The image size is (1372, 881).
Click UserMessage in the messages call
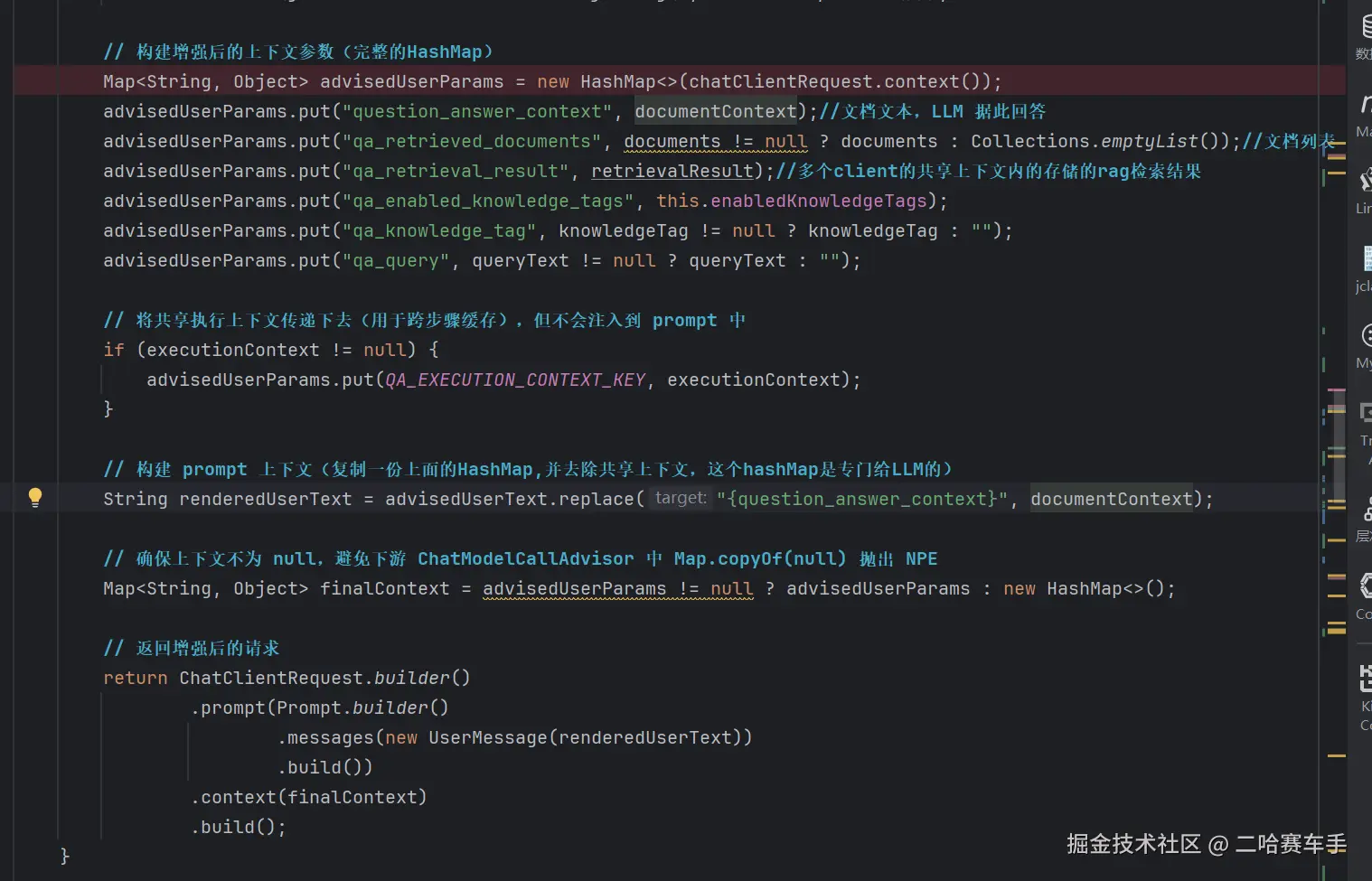[x=488, y=737]
